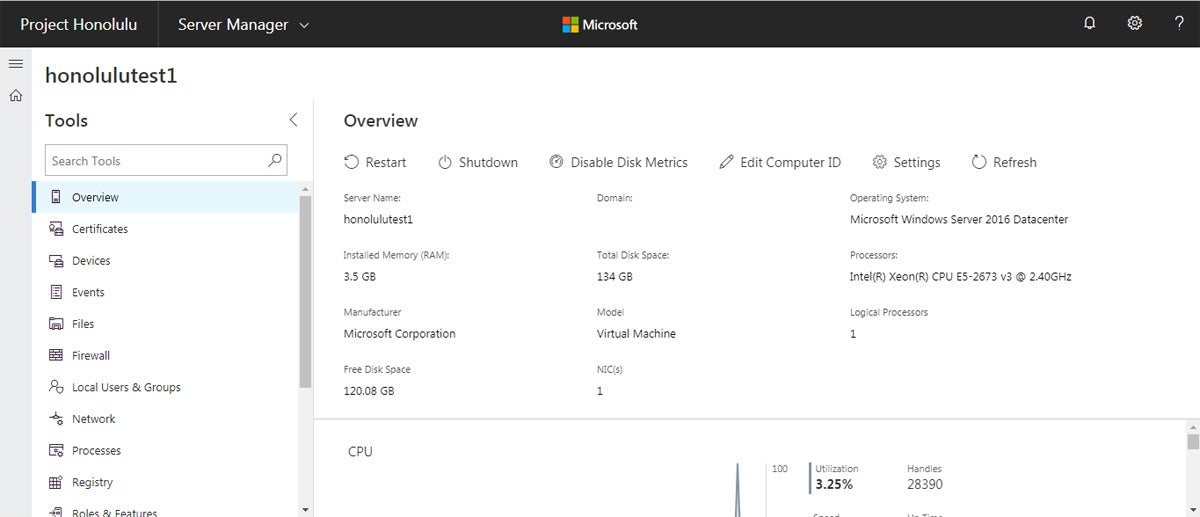The width and height of the screenshot is (1200, 517).
Task: Click the Shutdown power icon
Action: [444, 162]
